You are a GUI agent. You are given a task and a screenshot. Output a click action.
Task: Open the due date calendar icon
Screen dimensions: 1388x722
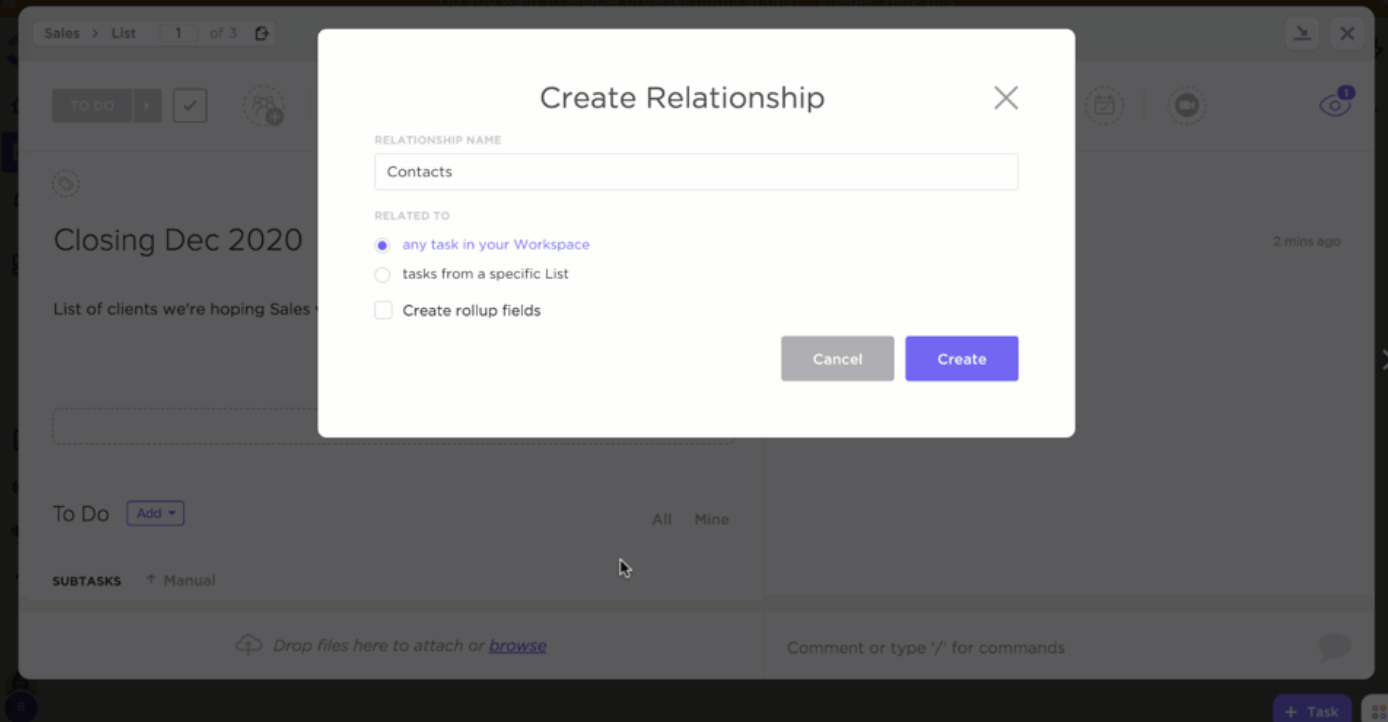(x=1104, y=105)
